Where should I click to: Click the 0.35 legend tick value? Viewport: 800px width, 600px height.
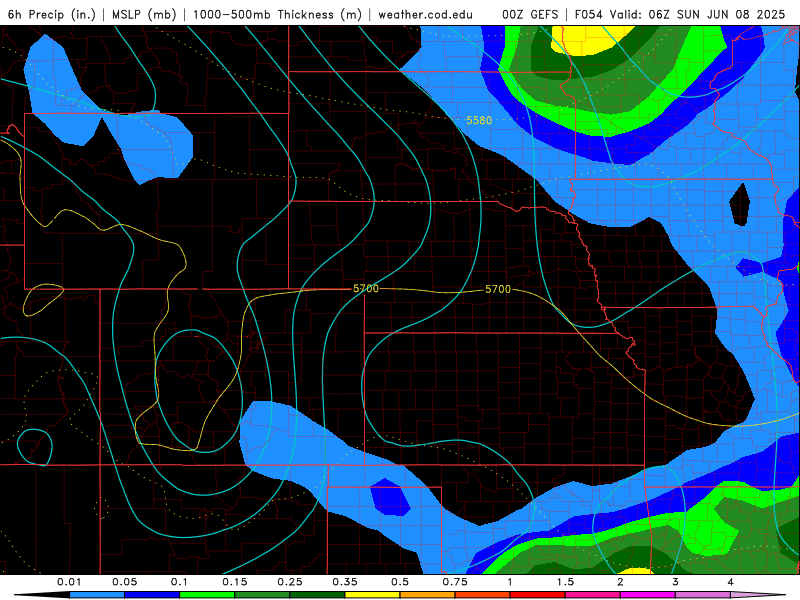click(x=345, y=582)
